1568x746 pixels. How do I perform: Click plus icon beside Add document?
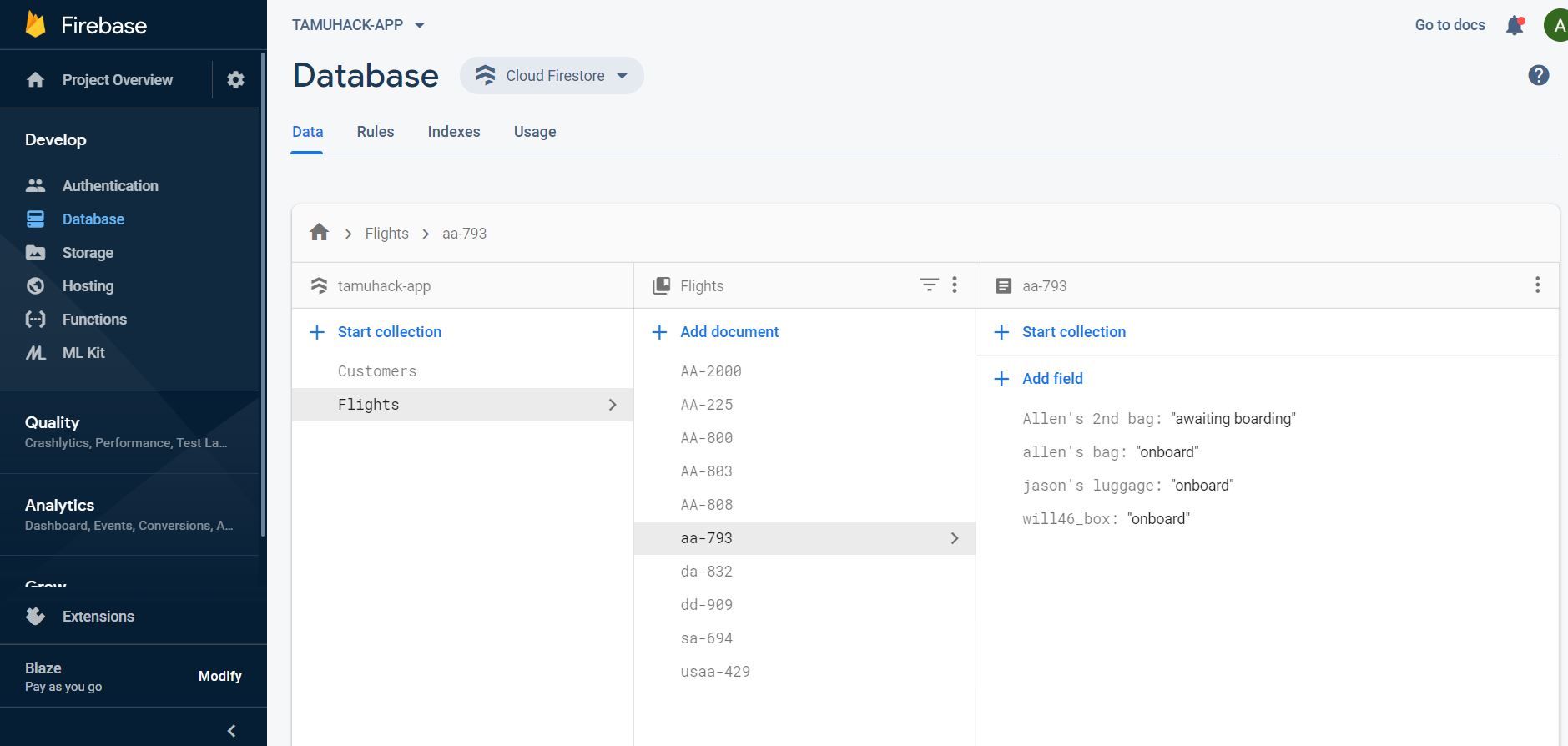(659, 332)
